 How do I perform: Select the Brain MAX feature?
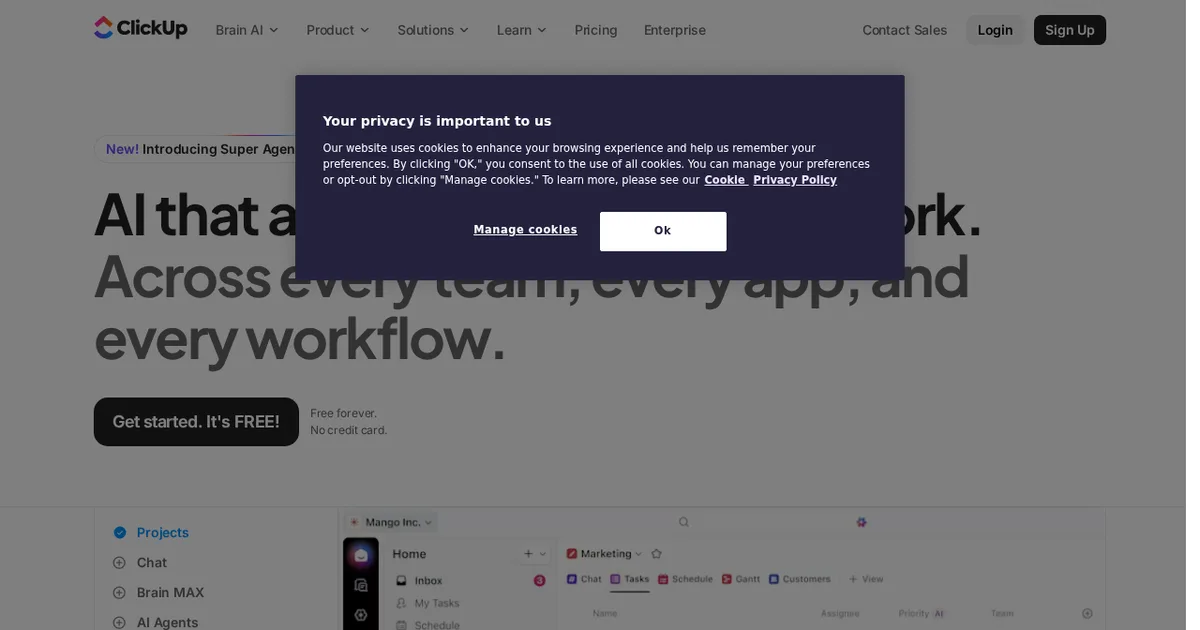tap(170, 593)
